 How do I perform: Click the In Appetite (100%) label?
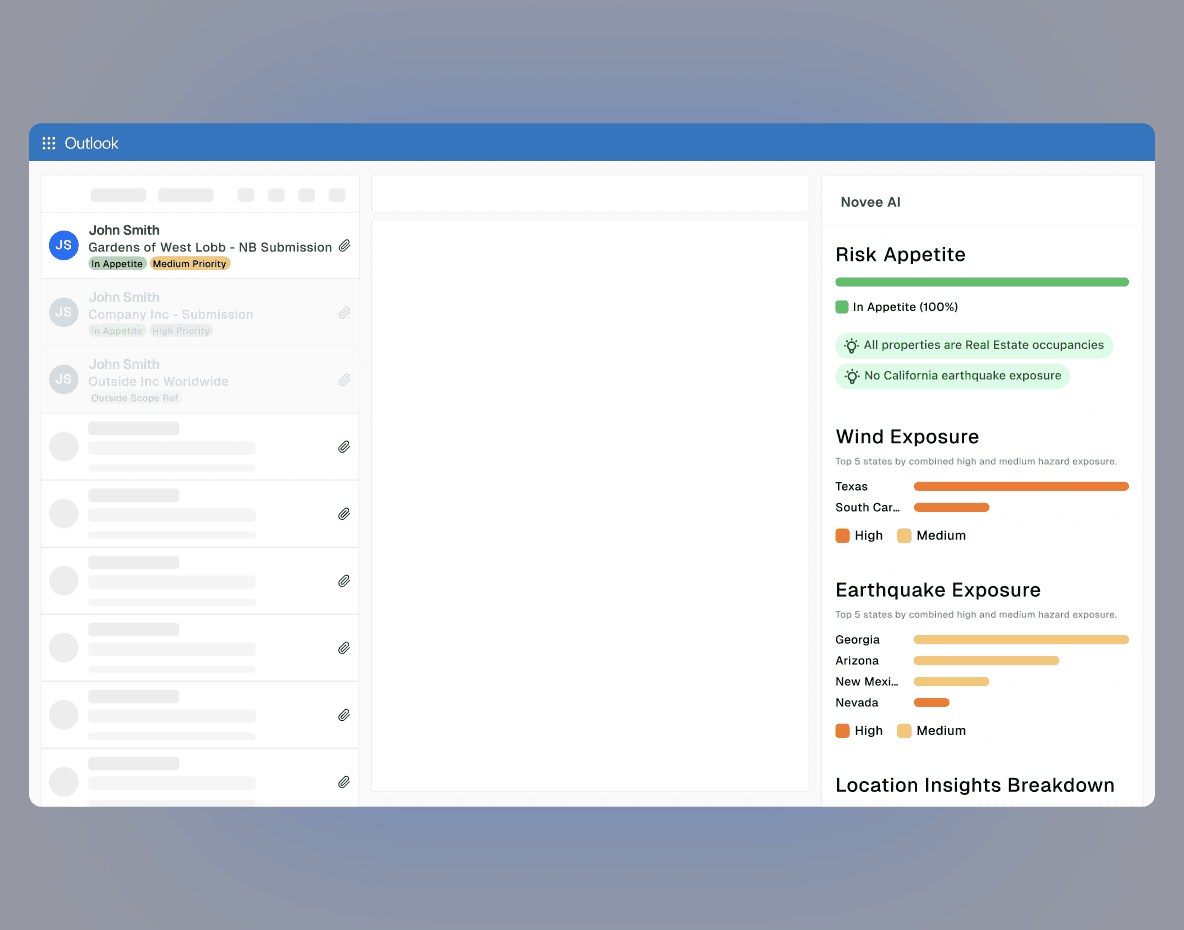click(905, 307)
